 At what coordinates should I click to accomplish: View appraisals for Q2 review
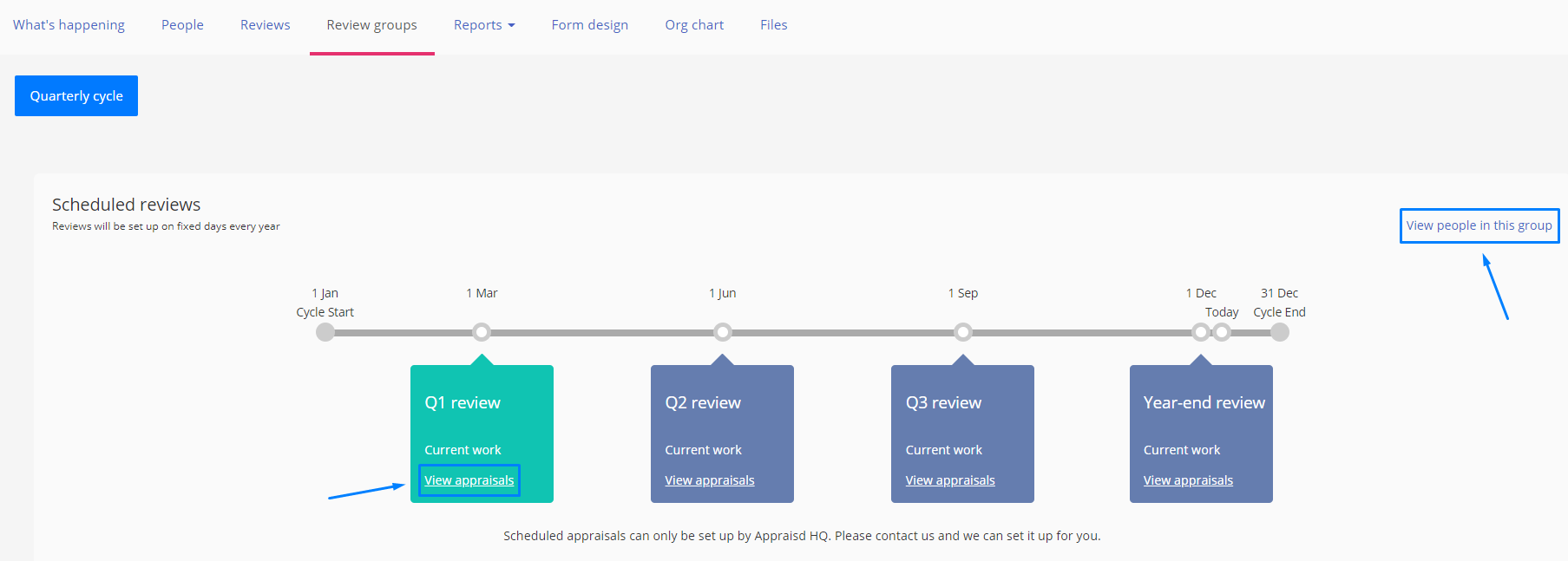(x=709, y=480)
